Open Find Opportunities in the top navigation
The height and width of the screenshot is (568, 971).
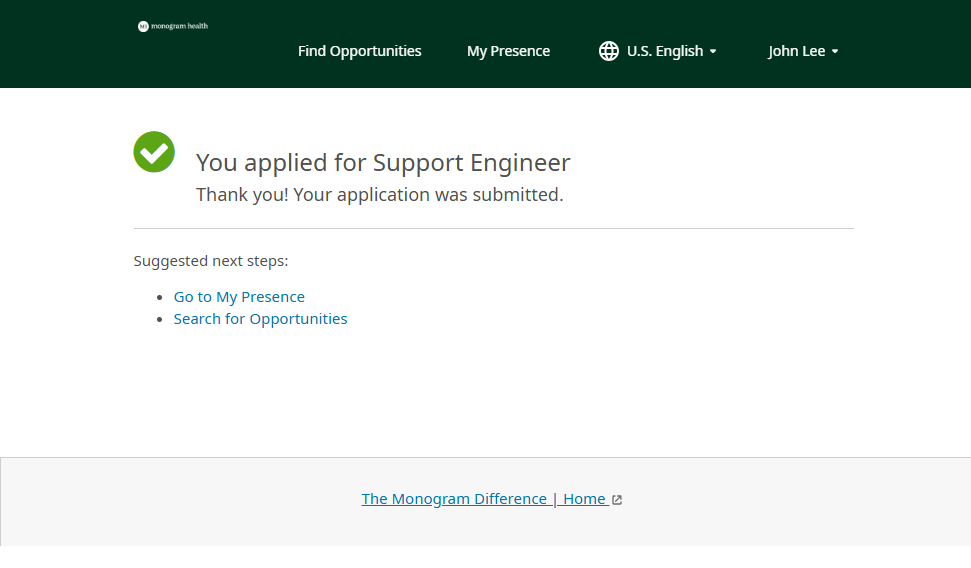(359, 51)
